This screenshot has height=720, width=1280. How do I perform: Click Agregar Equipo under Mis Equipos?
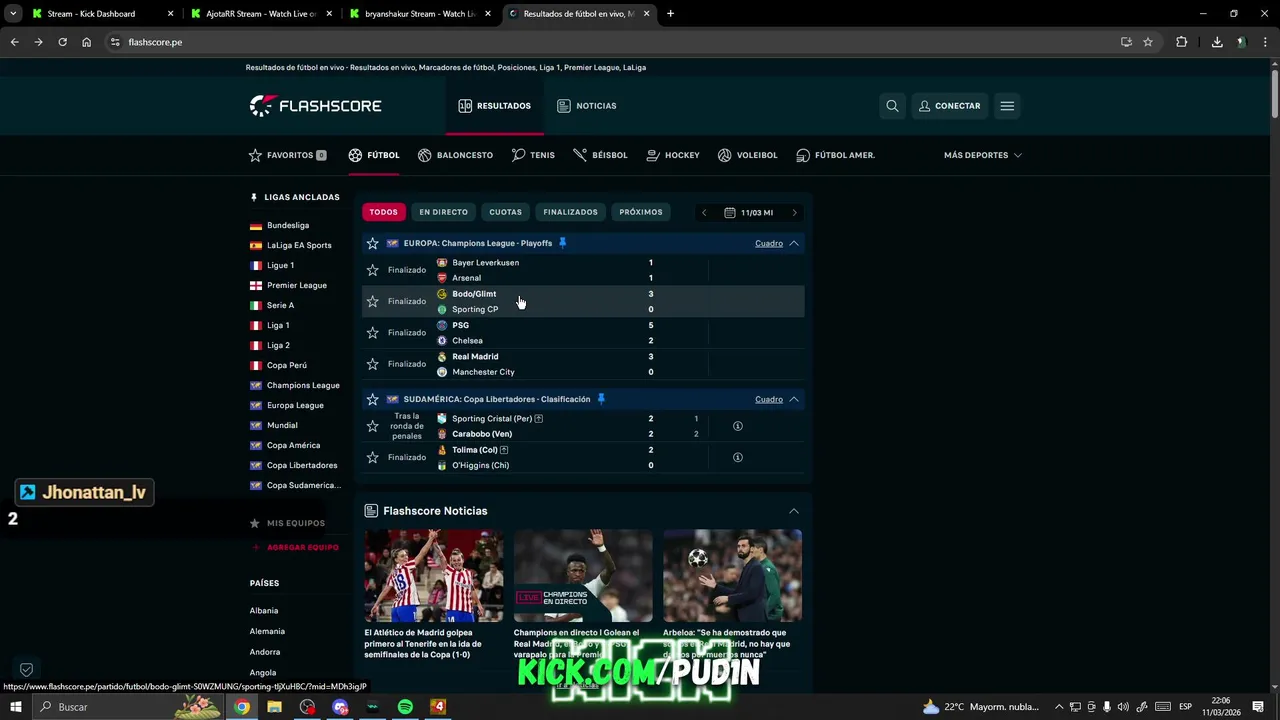point(295,548)
